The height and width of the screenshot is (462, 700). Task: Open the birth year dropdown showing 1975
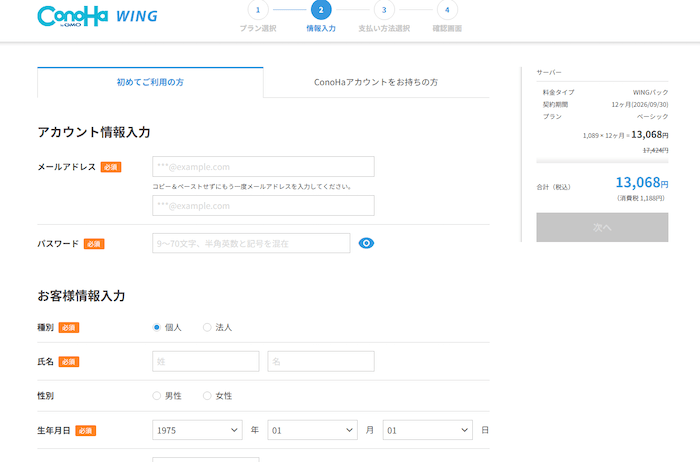197,430
